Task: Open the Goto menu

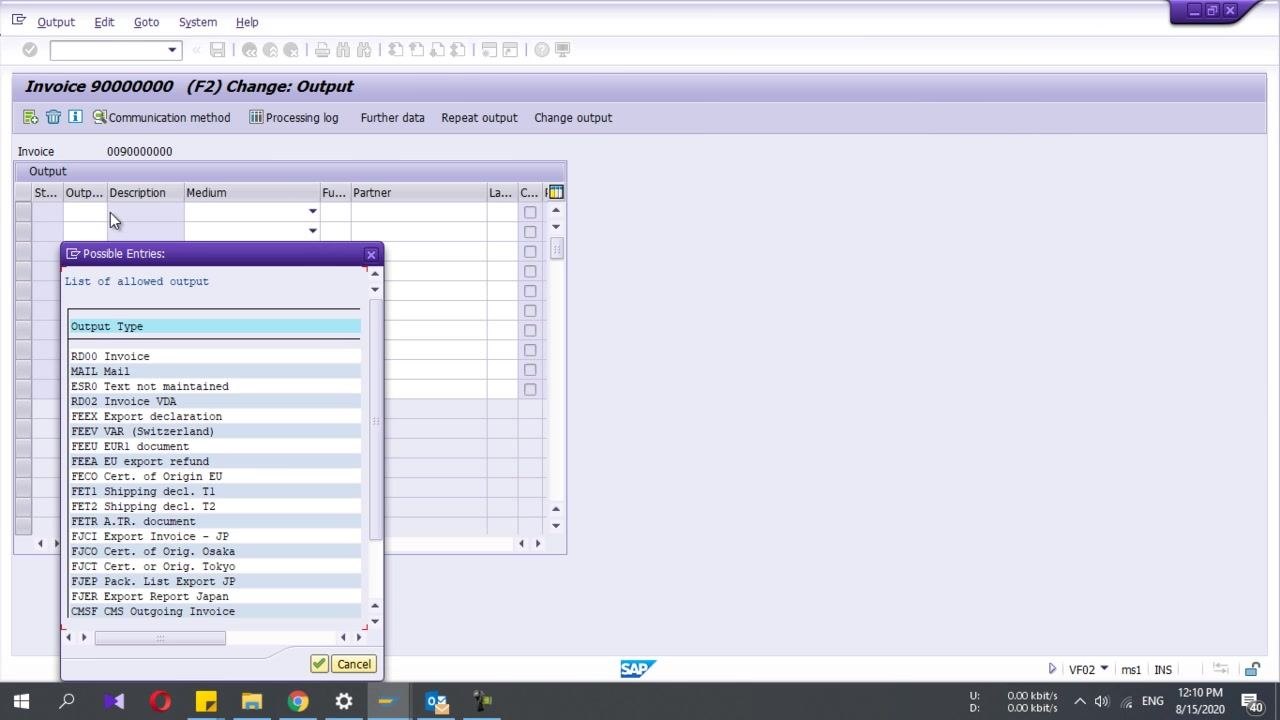Action: (x=146, y=22)
